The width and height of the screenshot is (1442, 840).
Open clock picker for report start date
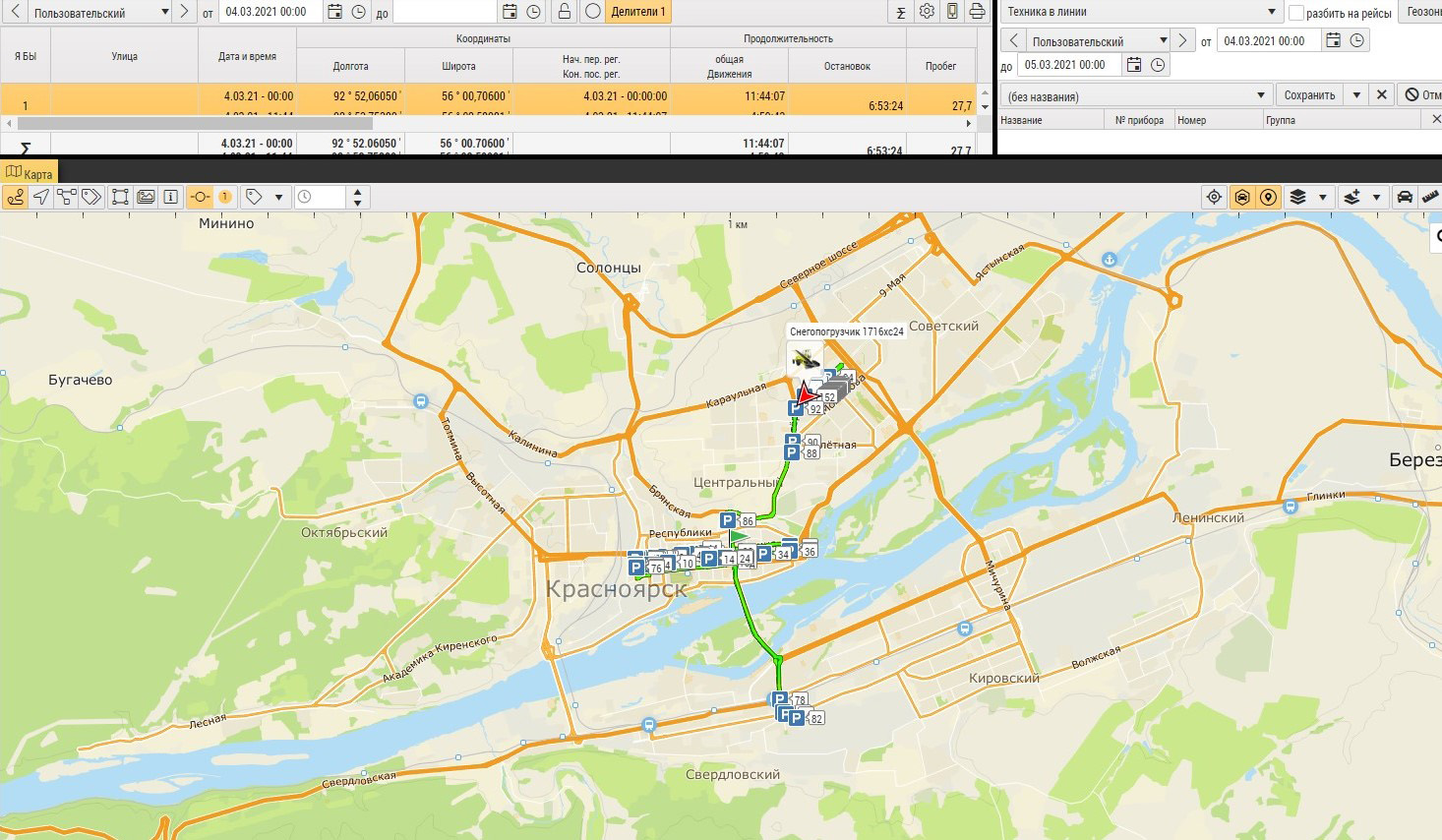pos(358,12)
